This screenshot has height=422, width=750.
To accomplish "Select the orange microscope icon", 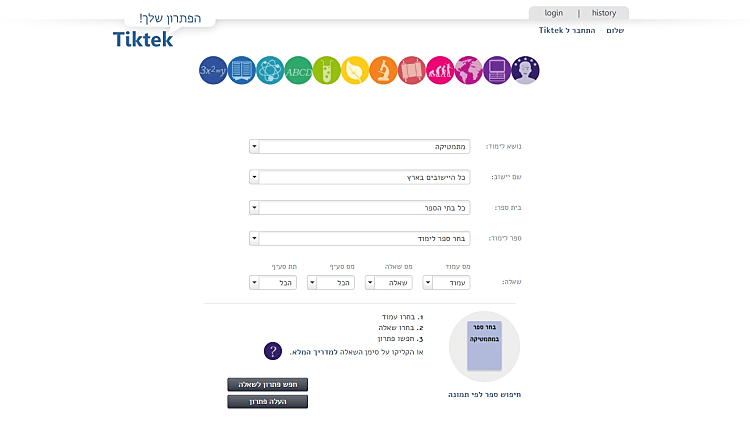I will pyautogui.click(x=383, y=70).
